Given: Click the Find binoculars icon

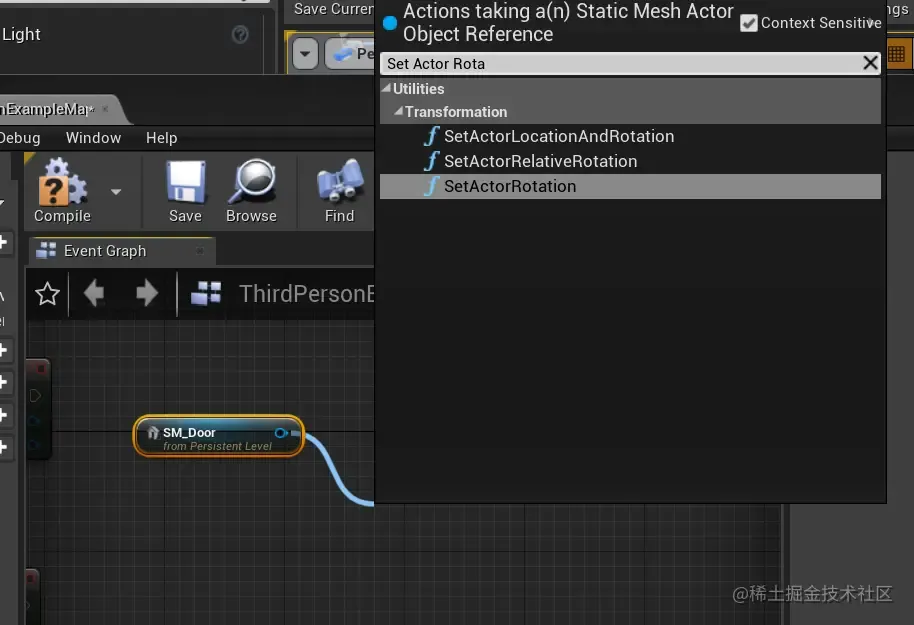Looking at the screenshot, I should tap(340, 182).
